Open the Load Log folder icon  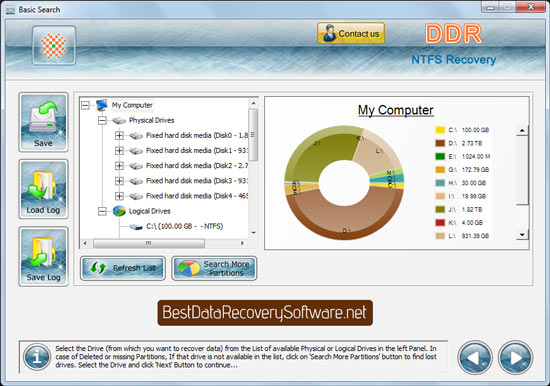(43, 189)
